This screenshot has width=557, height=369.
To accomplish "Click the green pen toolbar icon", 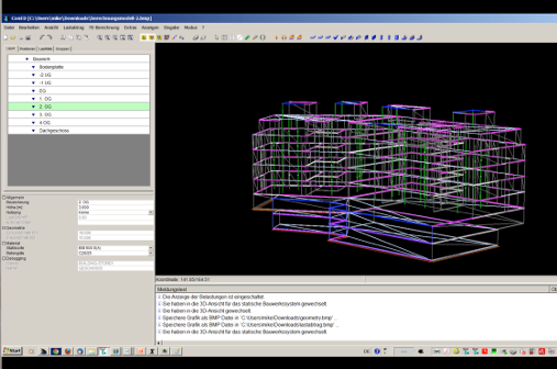I will [x=247, y=37].
